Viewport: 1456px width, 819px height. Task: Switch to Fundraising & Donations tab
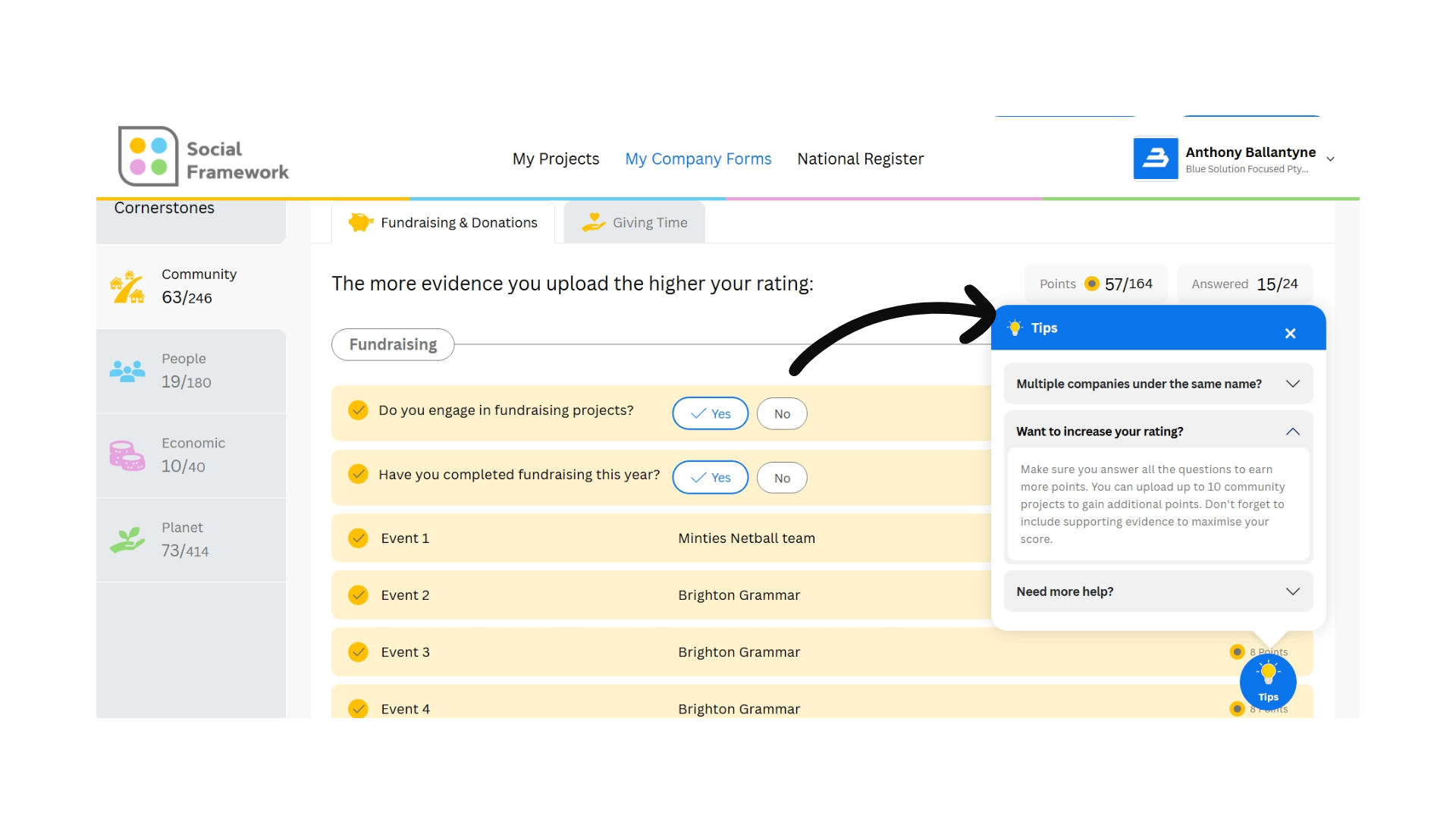coord(443,222)
